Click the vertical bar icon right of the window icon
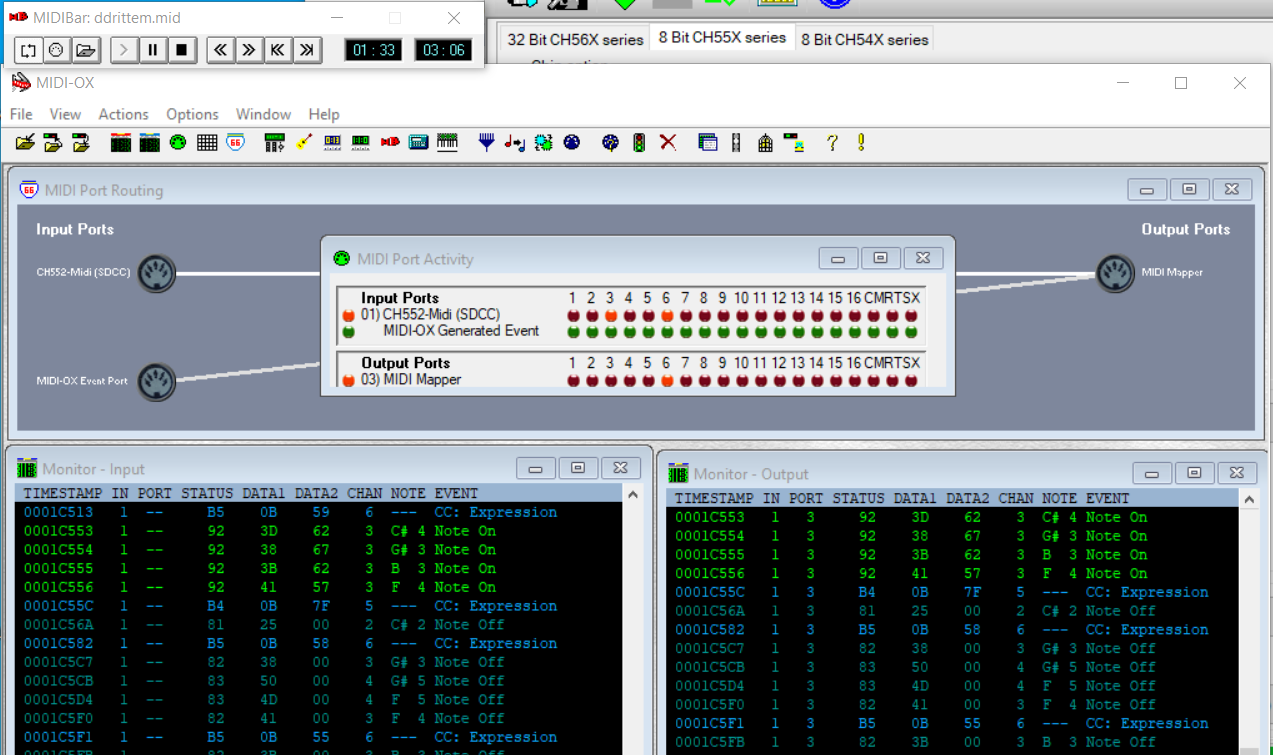 (736, 143)
